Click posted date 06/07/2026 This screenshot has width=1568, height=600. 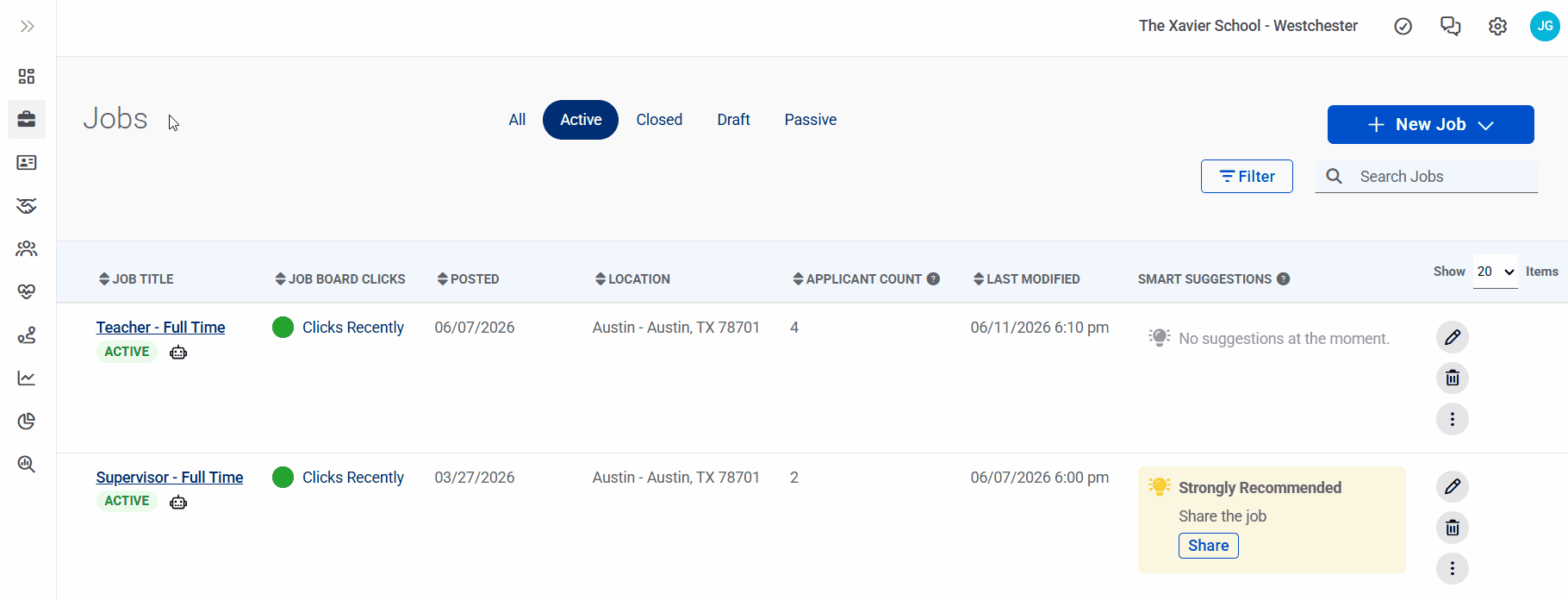point(475,328)
